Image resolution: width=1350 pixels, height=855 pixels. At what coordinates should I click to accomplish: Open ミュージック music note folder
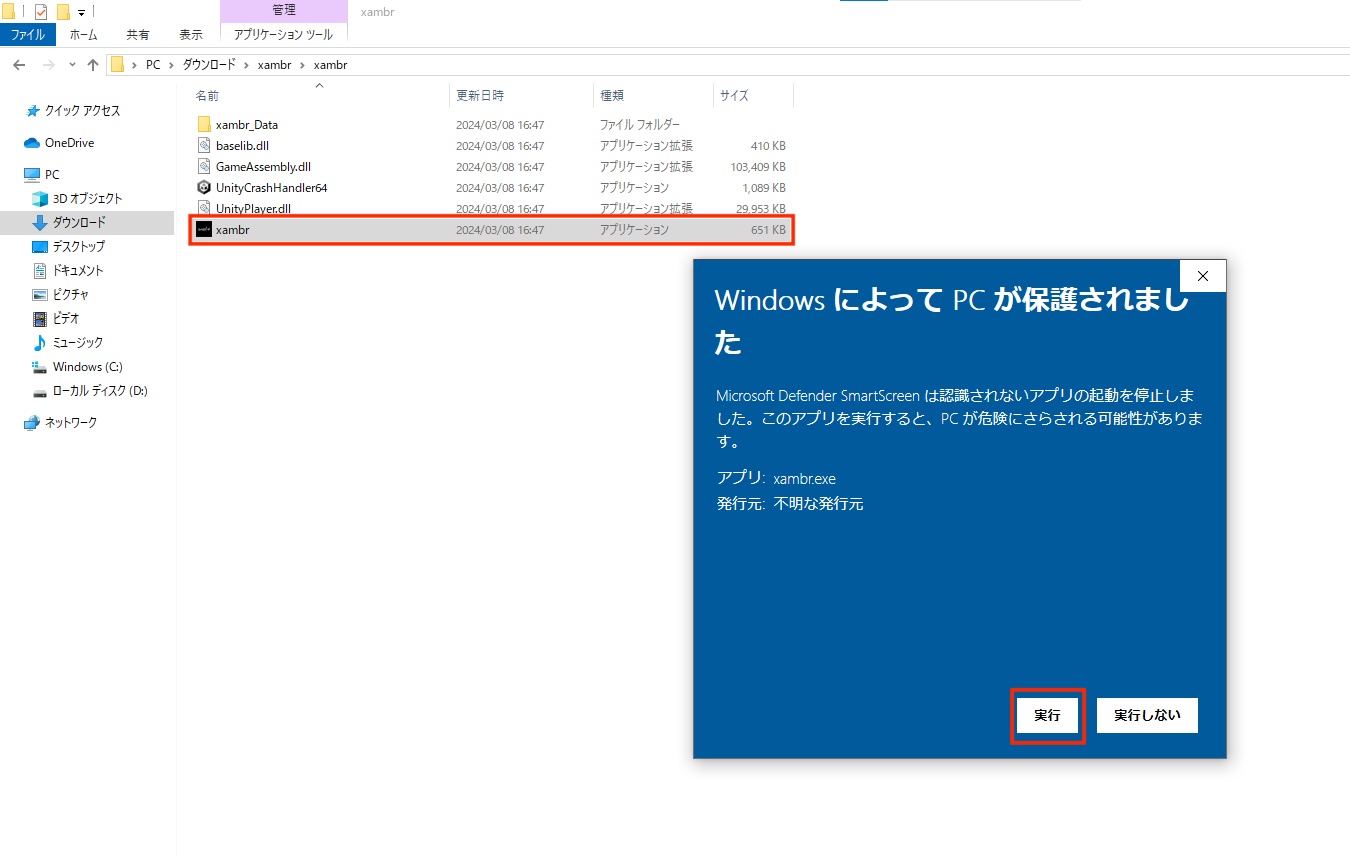click(40, 343)
